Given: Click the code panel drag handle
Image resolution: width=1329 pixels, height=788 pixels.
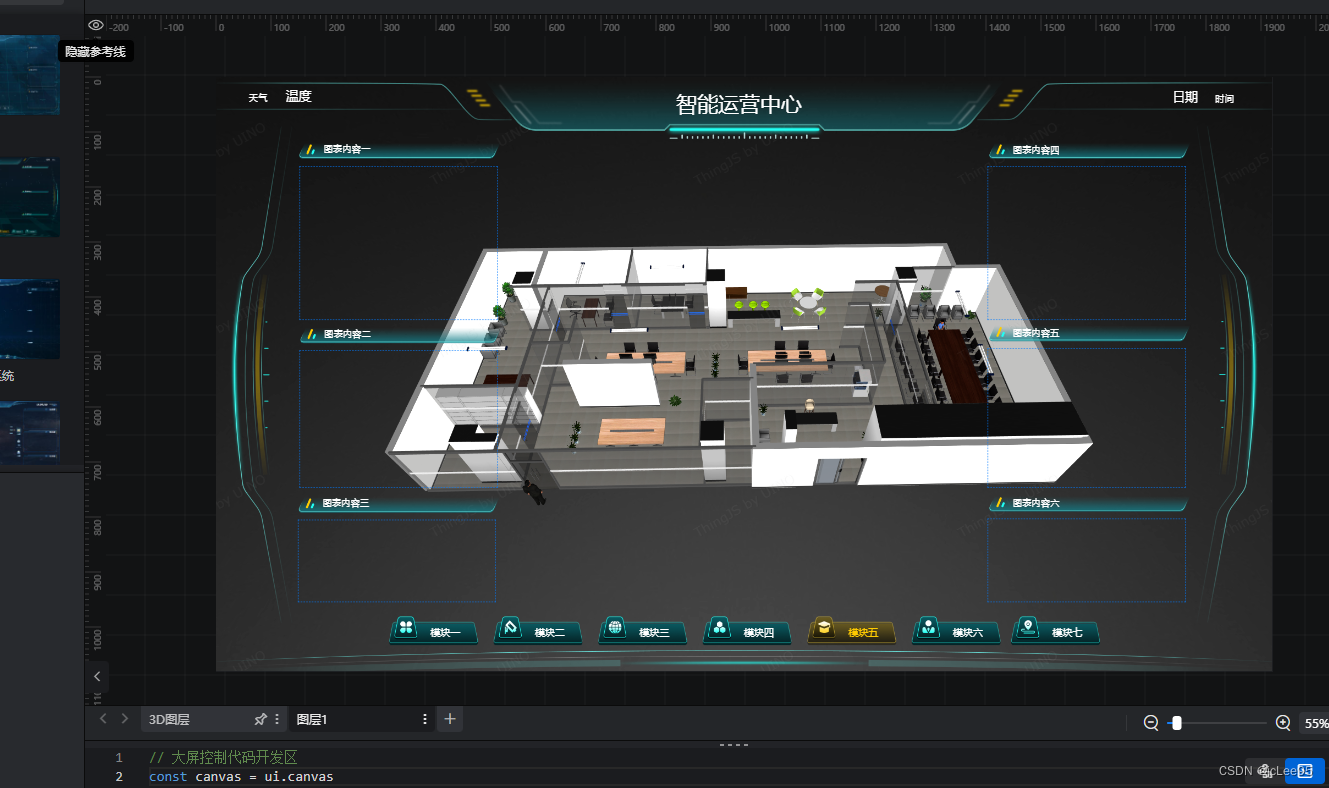Looking at the screenshot, I should point(734,744).
